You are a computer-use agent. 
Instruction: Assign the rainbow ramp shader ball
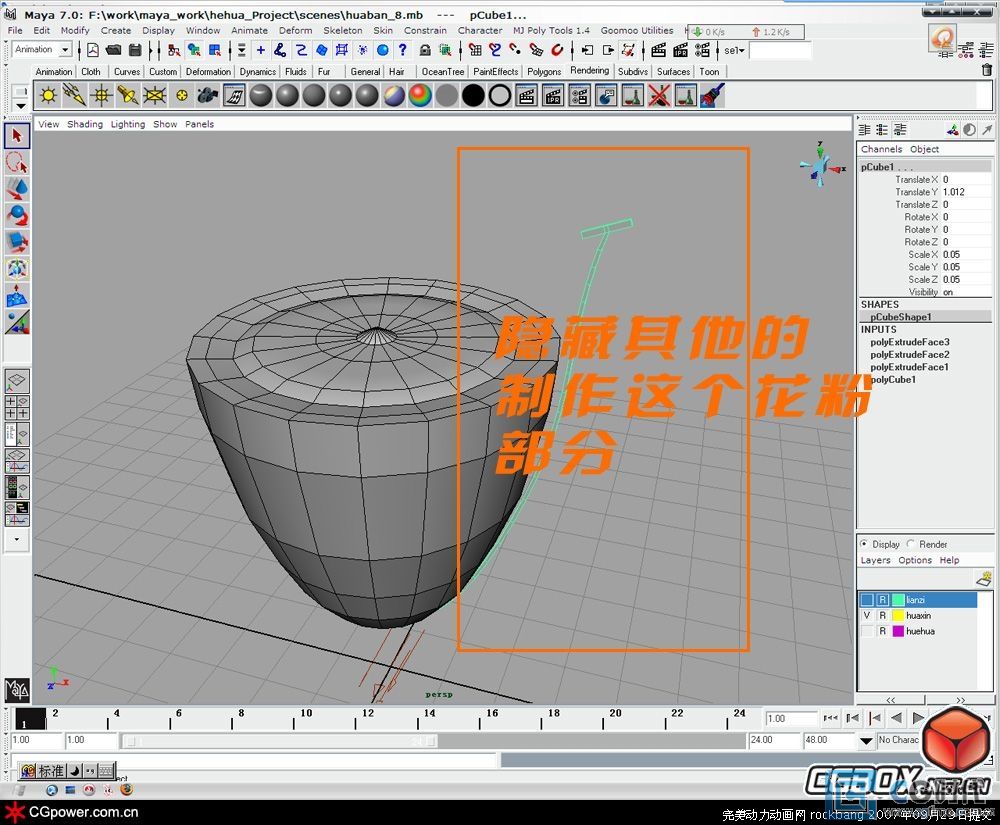[x=420, y=96]
